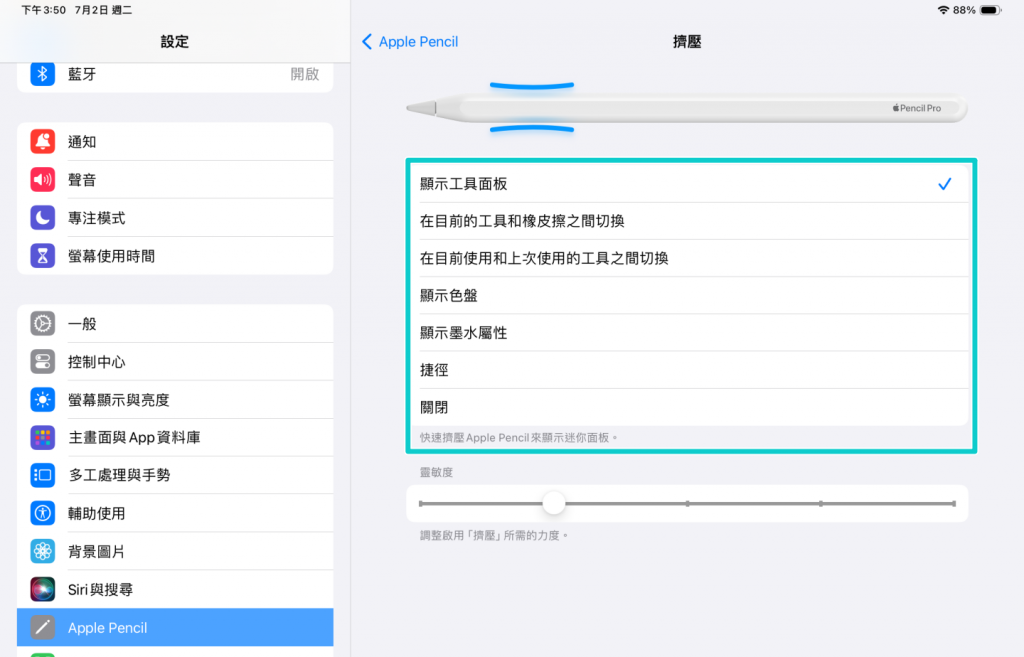Viewport: 1024px width, 657px height.
Task: Tap the battery status icon
Action: pyautogui.click(x=991, y=10)
